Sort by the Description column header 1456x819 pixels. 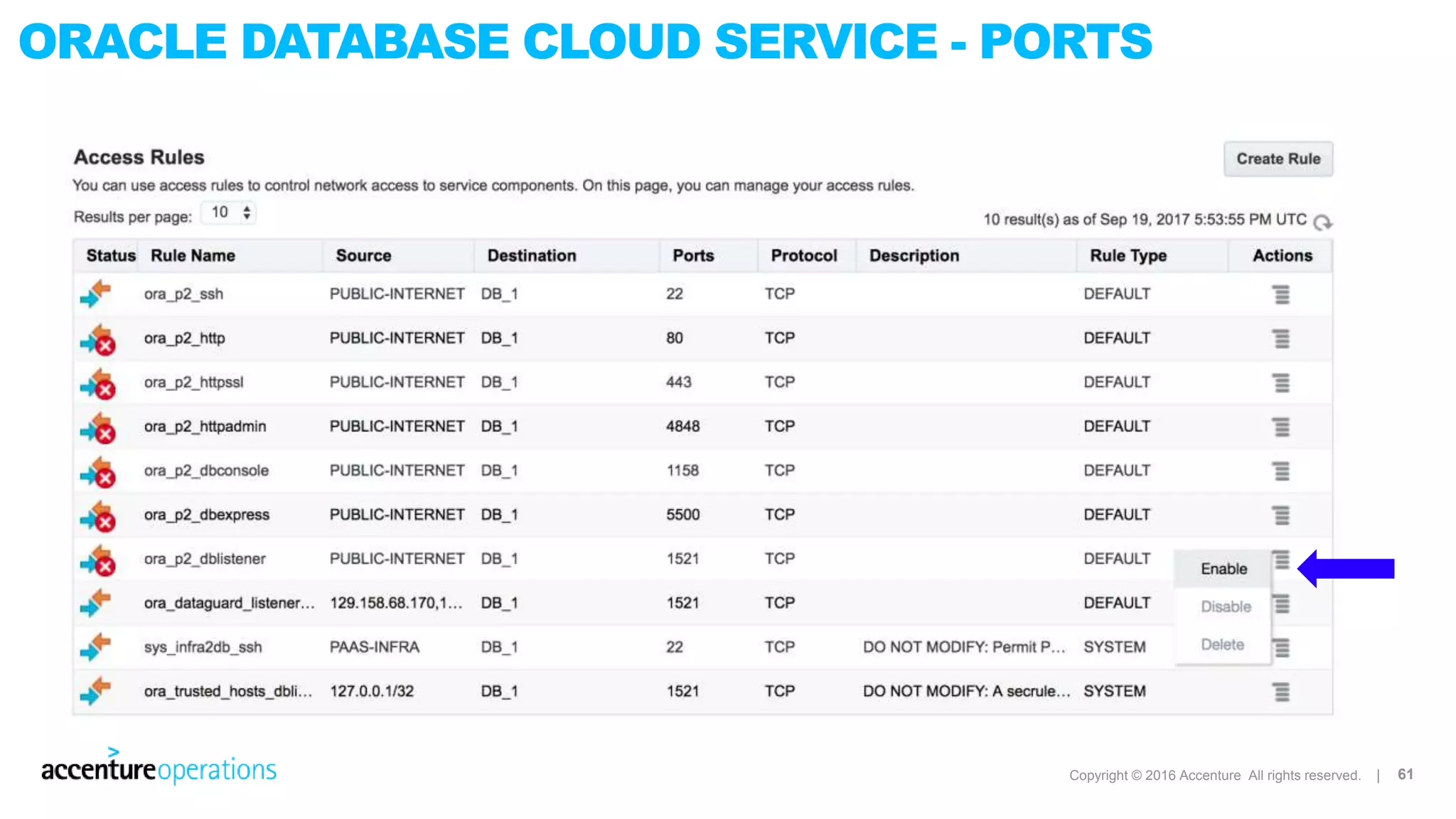coord(914,256)
